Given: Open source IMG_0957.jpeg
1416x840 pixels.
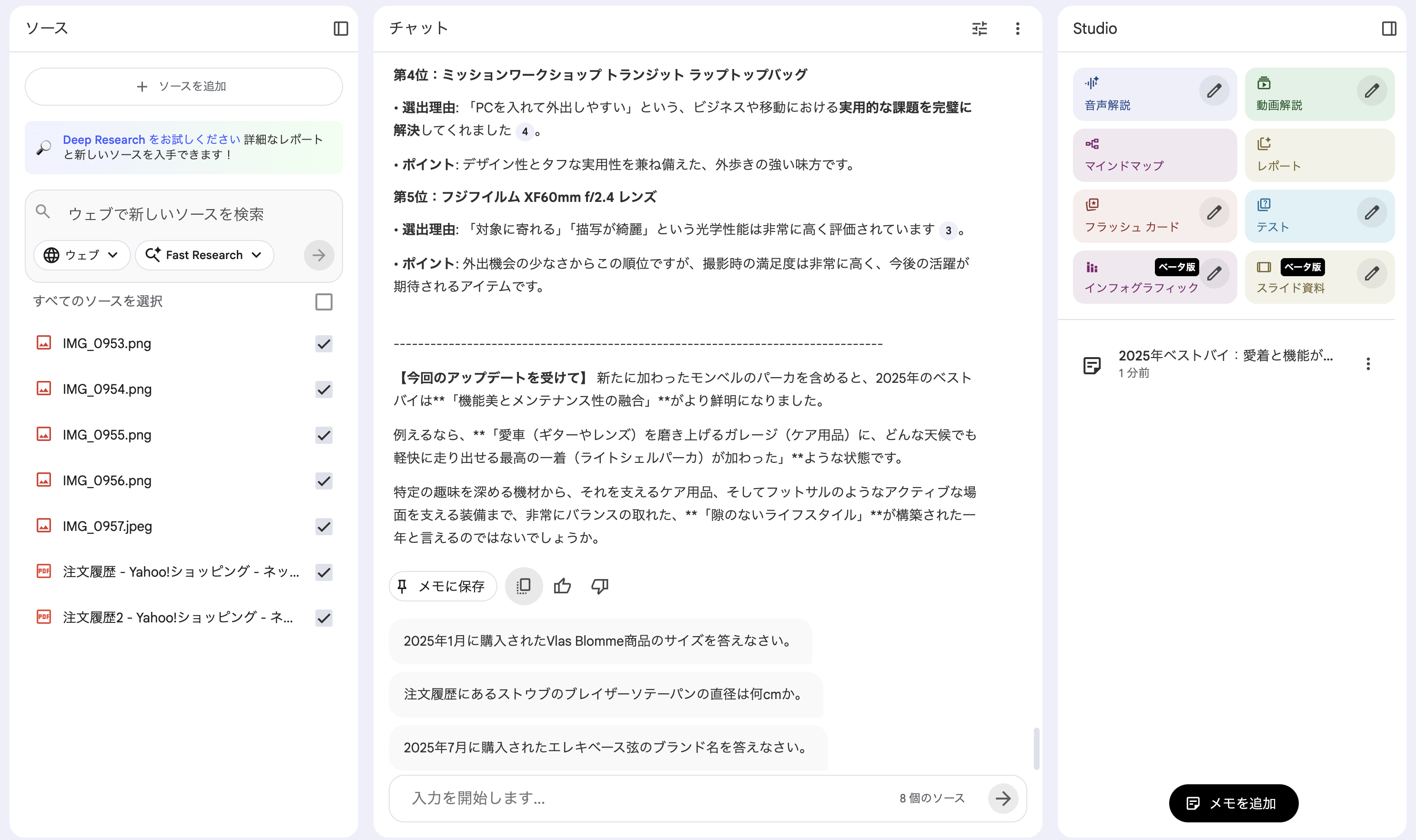Looking at the screenshot, I should pos(108,526).
